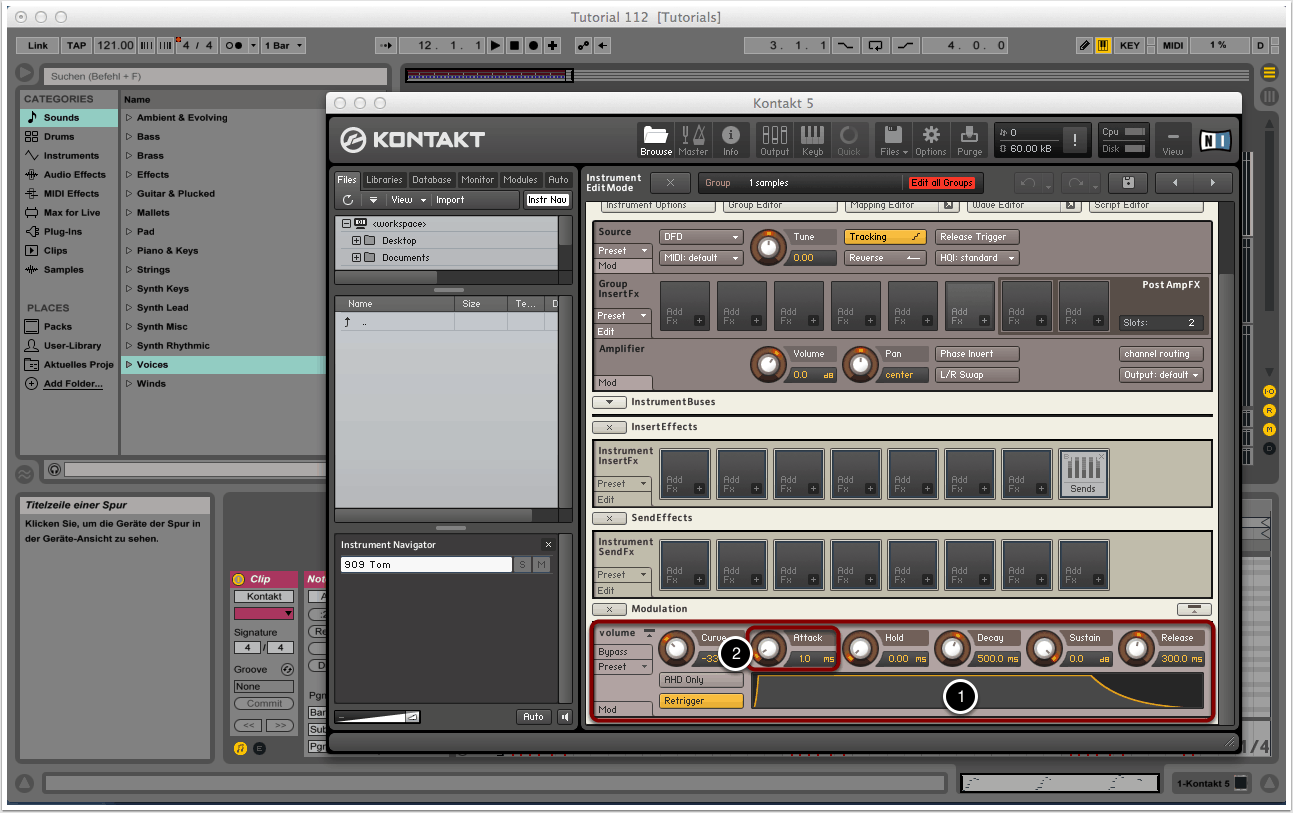Show the Output mixer icon
The image size is (1293, 813).
(774, 139)
